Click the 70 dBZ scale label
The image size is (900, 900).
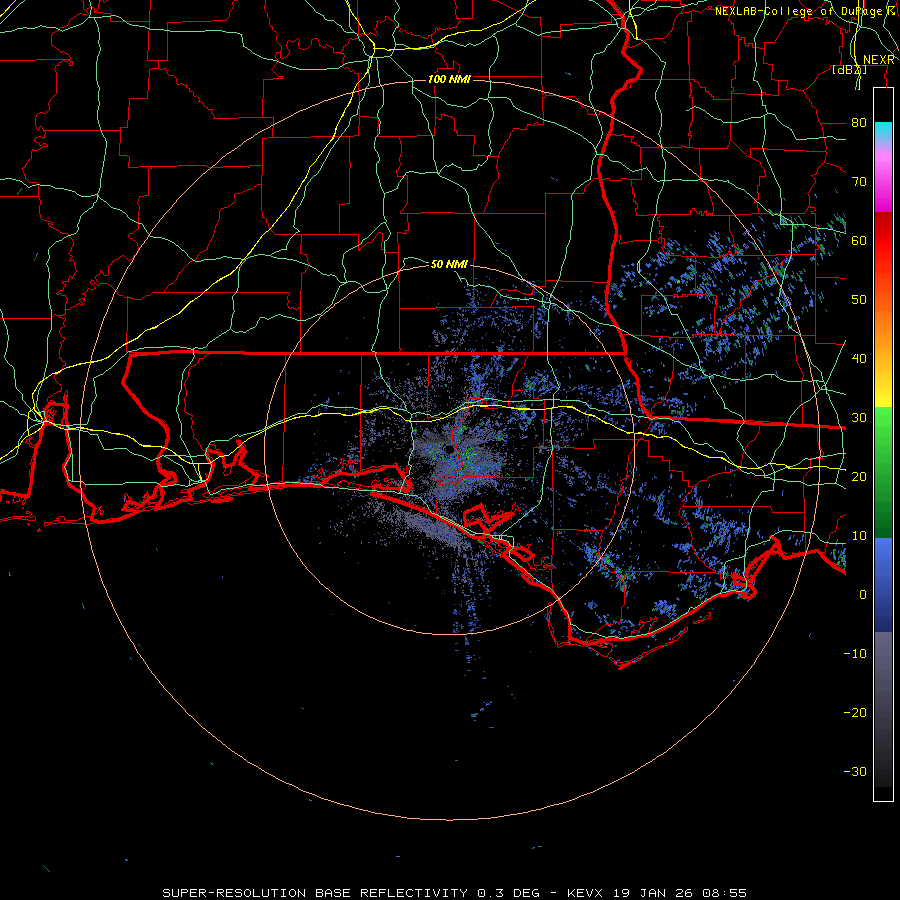[x=859, y=181]
